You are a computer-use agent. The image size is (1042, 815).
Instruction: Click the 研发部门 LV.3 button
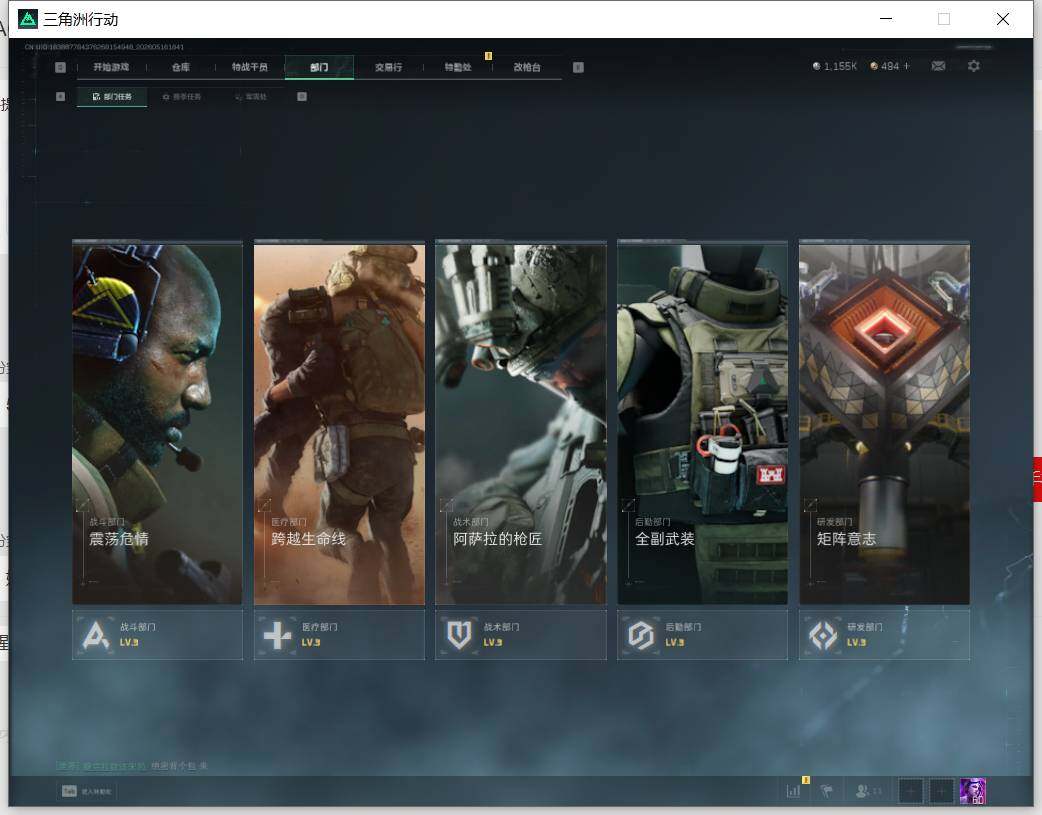(885, 635)
